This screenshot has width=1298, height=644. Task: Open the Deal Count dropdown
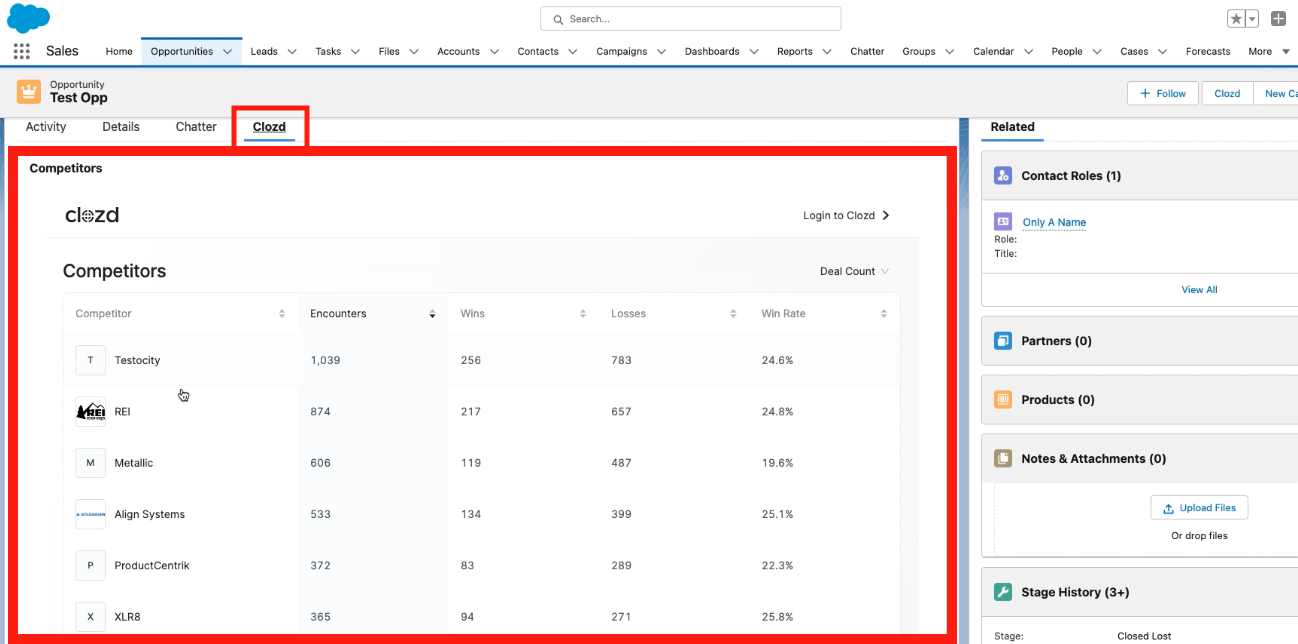point(854,271)
